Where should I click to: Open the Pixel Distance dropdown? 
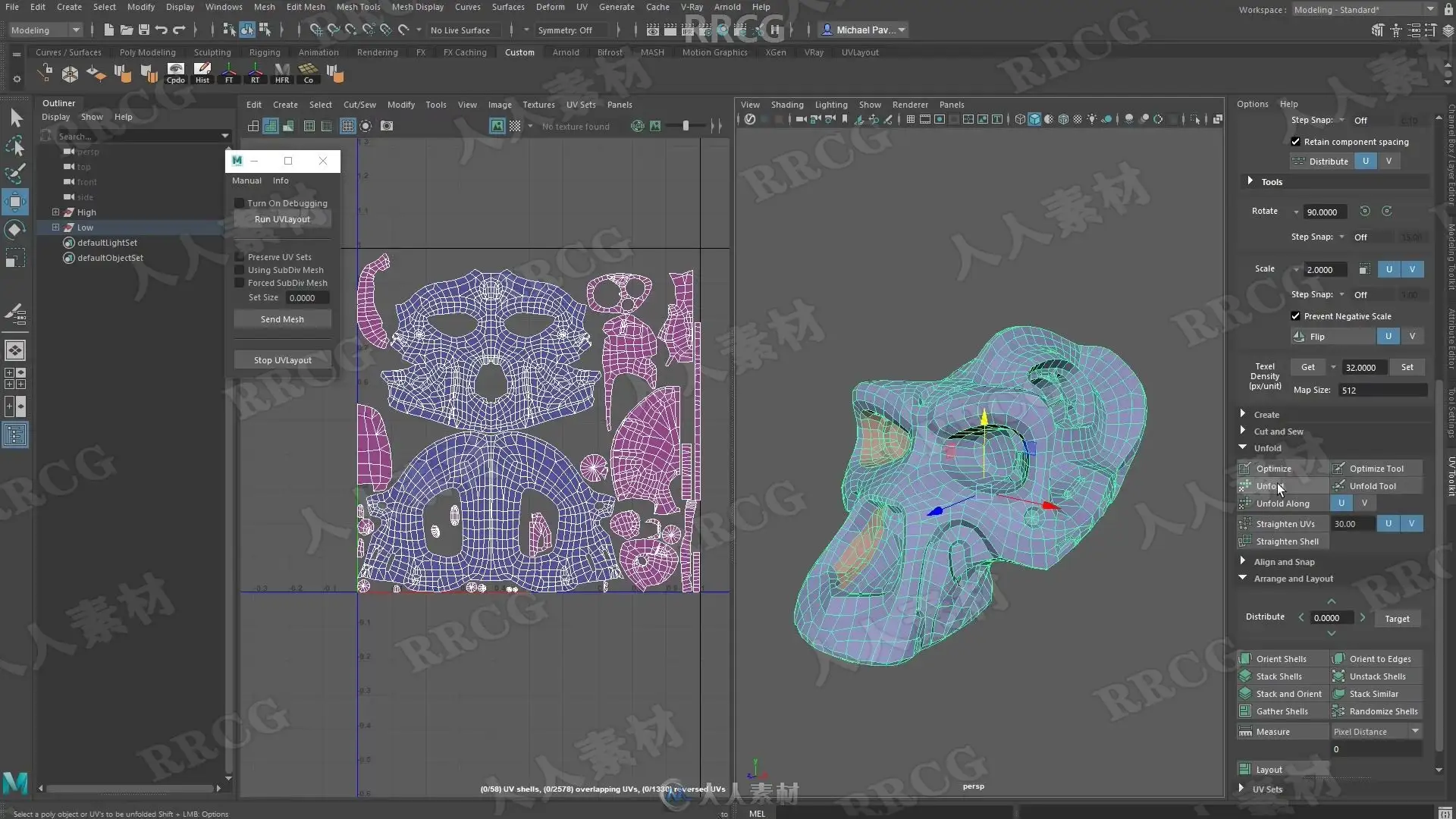coord(1376,731)
